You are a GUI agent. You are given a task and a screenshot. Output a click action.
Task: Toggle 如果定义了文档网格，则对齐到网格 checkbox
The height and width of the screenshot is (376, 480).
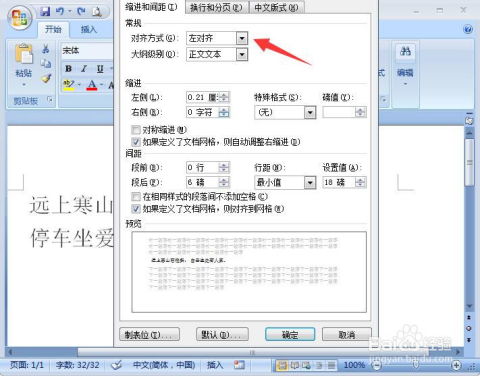click(x=136, y=209)
